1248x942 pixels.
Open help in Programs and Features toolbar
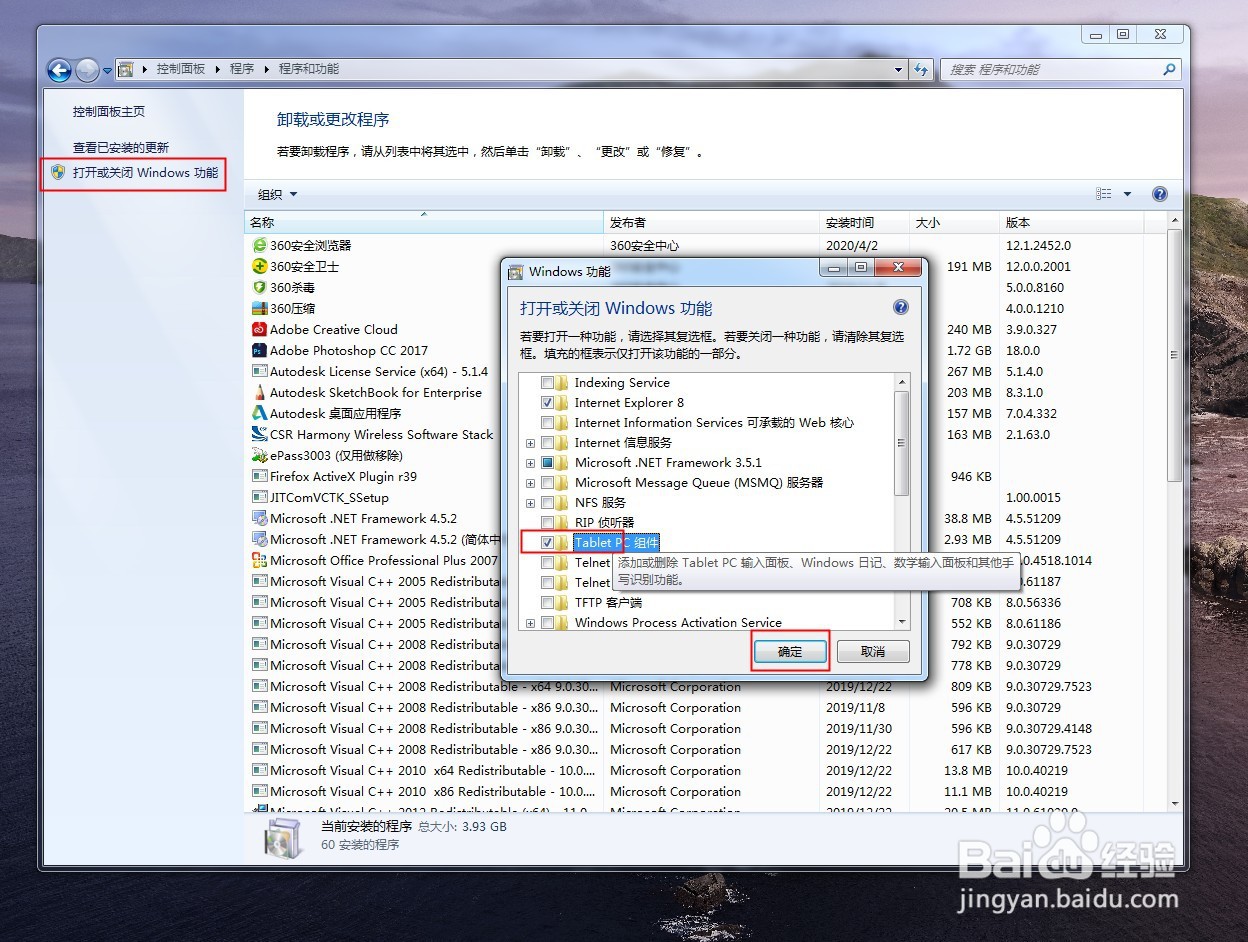click(x=1160, y=194)
